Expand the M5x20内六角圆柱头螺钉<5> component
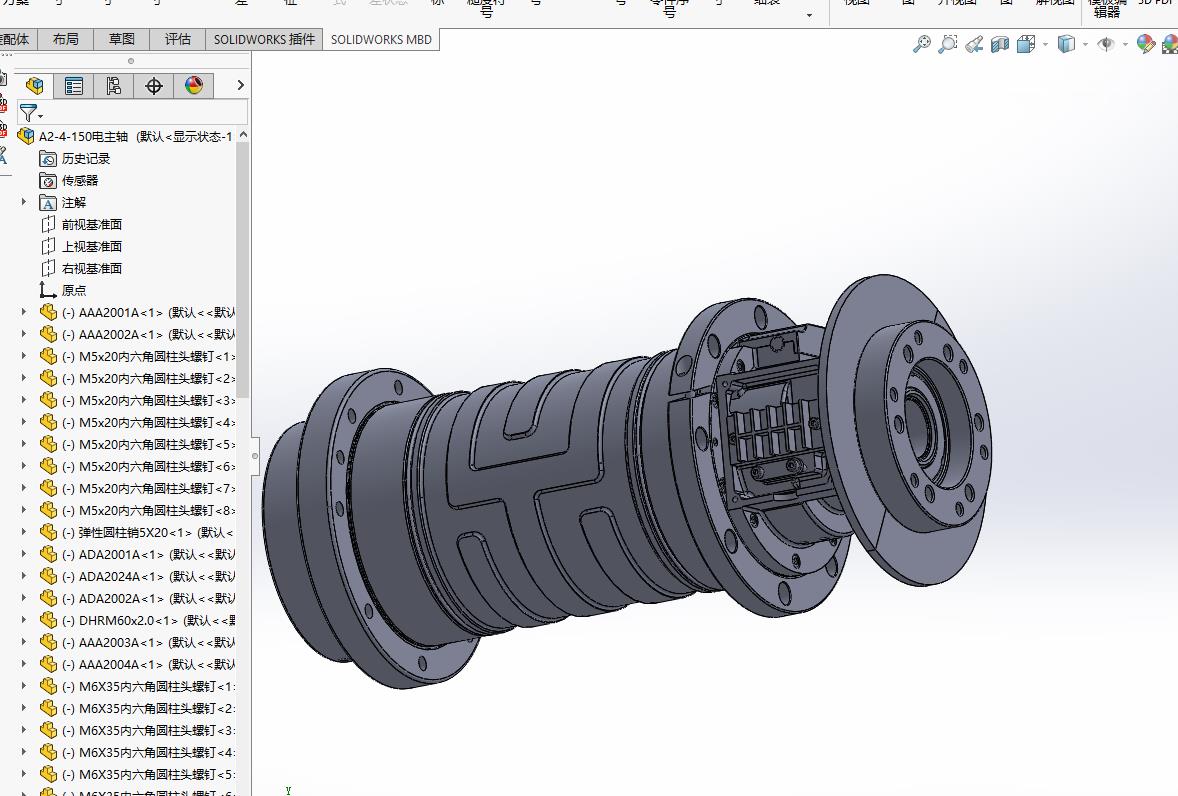Viewport: 1178px width, 796px height. [x=23, y=444]
